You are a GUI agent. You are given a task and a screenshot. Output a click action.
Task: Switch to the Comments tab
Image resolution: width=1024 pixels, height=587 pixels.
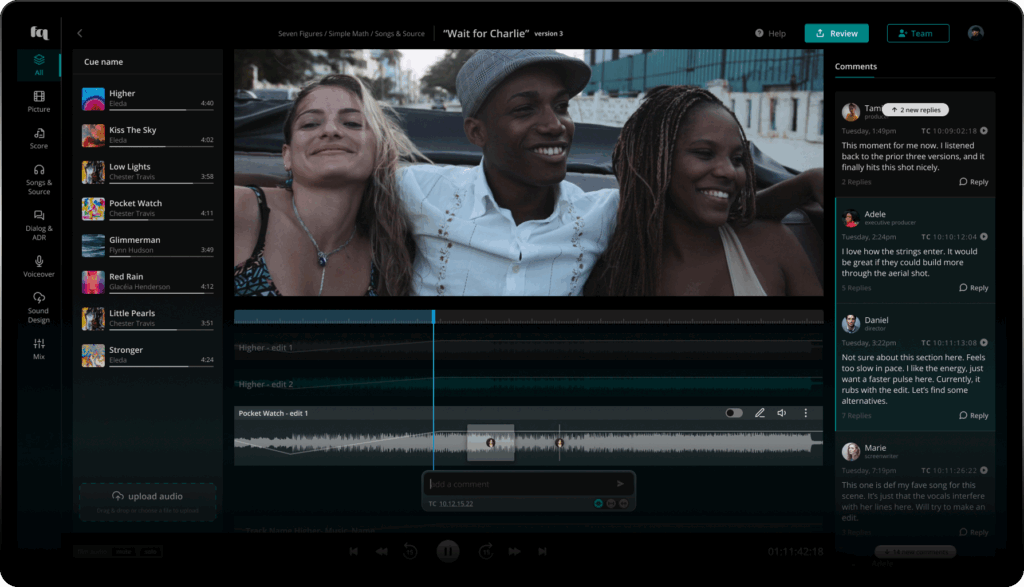pyautogui.click(x=856, y=67)
